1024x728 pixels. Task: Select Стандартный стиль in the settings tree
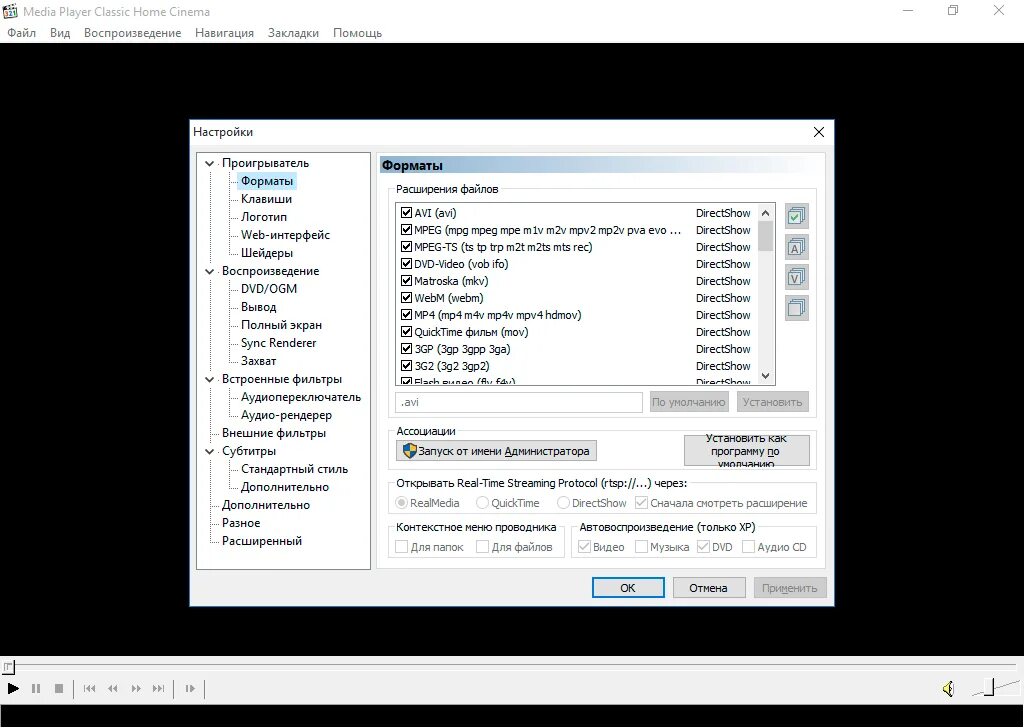point(295,469)
